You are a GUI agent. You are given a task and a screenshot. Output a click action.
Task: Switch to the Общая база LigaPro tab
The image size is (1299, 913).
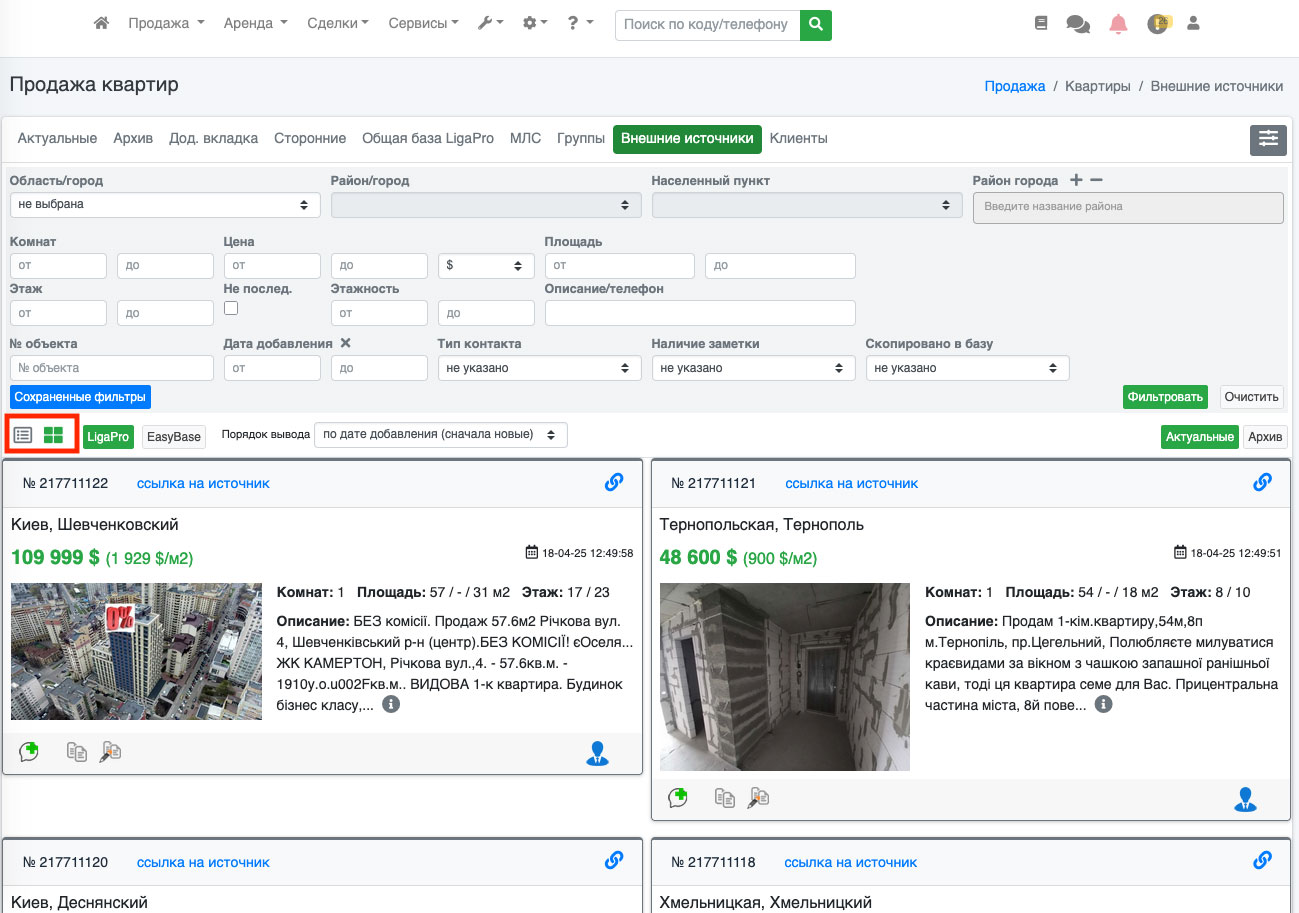click(427, 139)
